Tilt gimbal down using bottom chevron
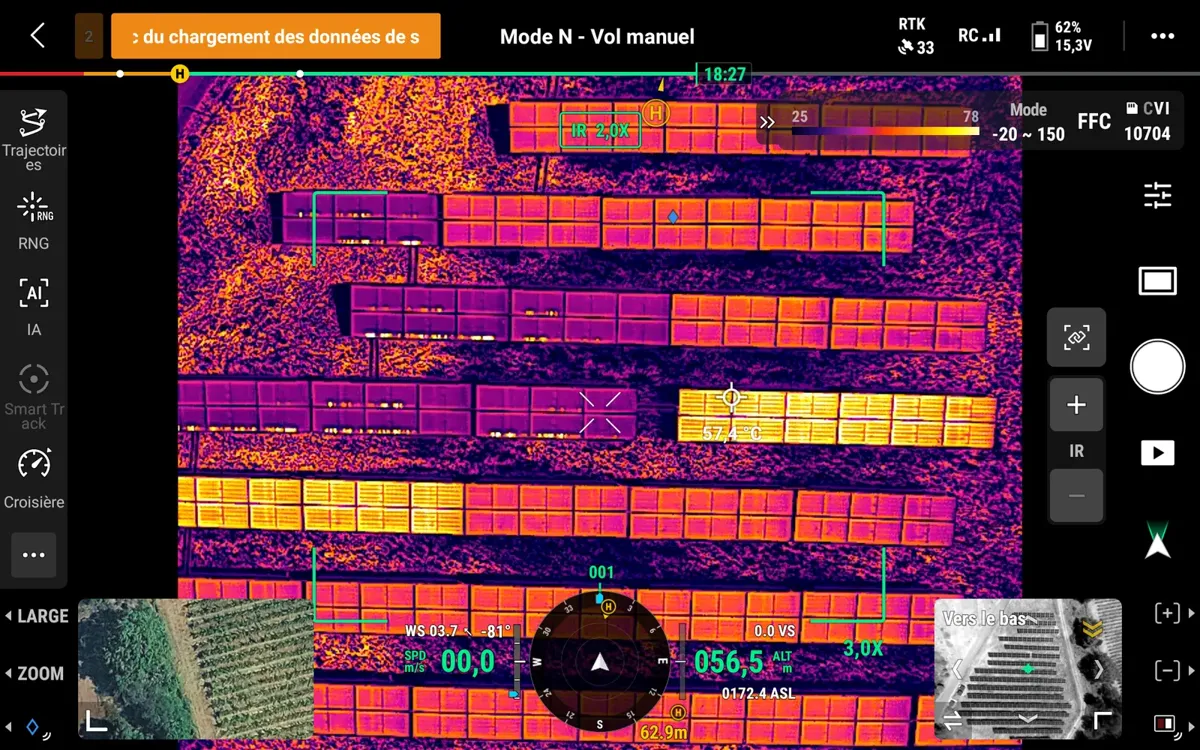1200x750 pixels. (x=1028, y=719)
